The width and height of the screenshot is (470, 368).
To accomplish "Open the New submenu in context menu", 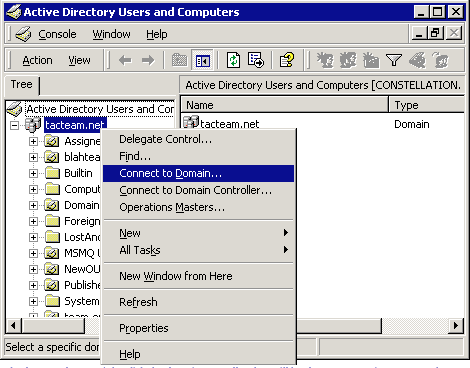I will pyautogui.click(x=198, y=233).
